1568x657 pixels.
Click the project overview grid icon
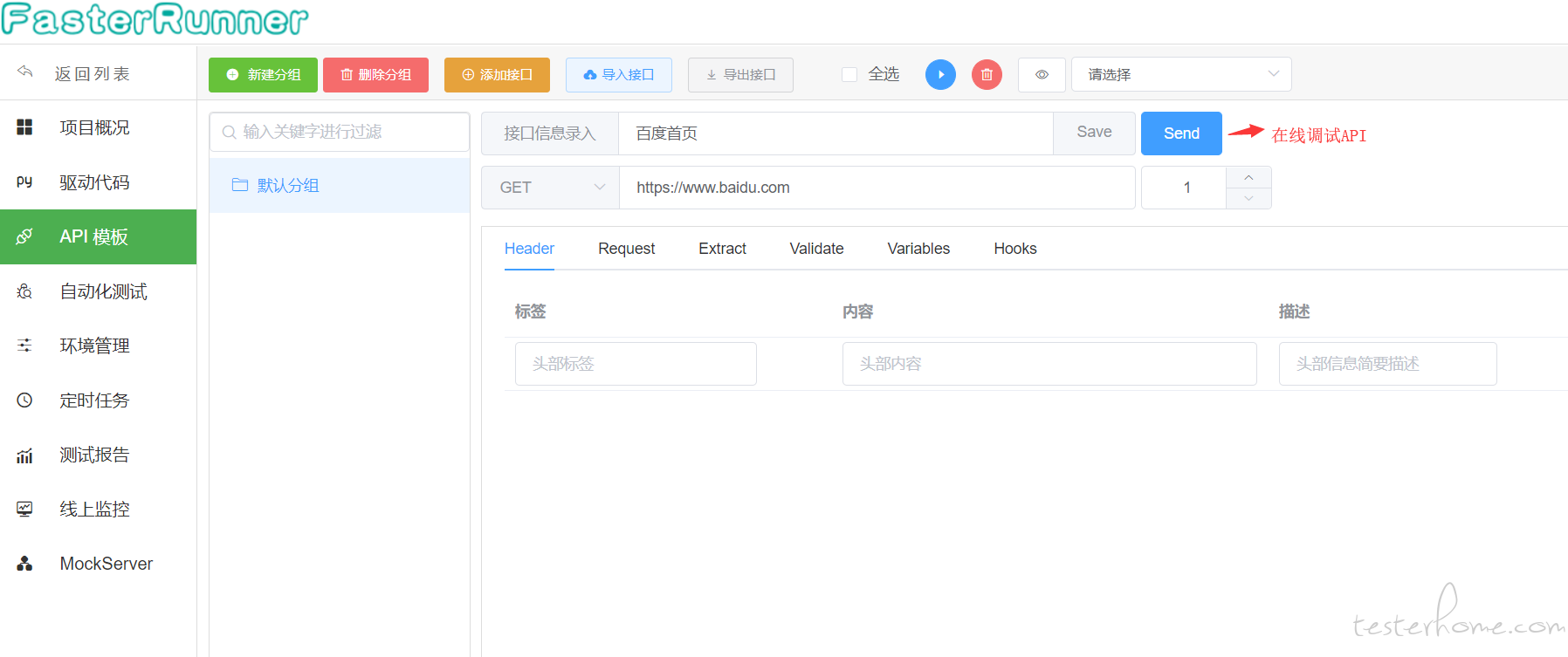[x=24, y=127]
